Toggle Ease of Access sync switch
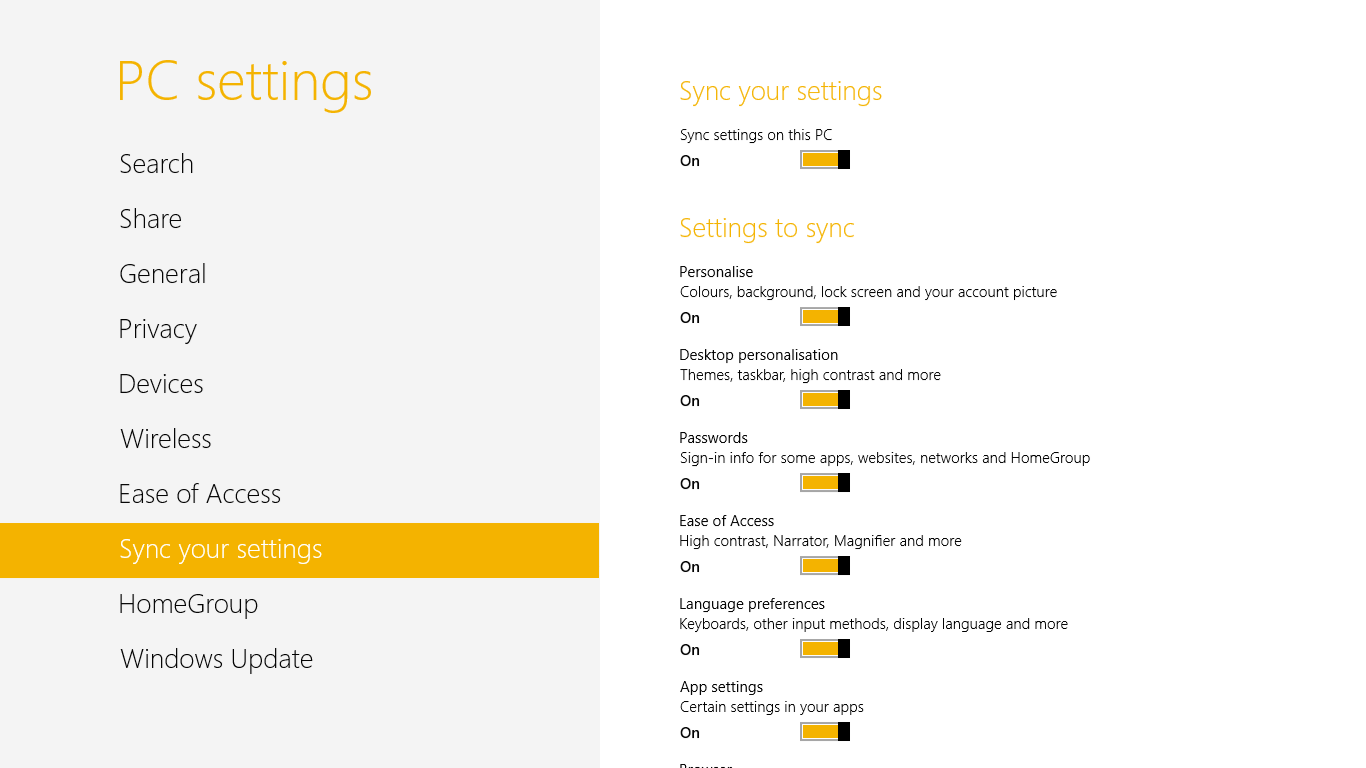The height and width of the screenshot is (768, 1366). [825, 566]
